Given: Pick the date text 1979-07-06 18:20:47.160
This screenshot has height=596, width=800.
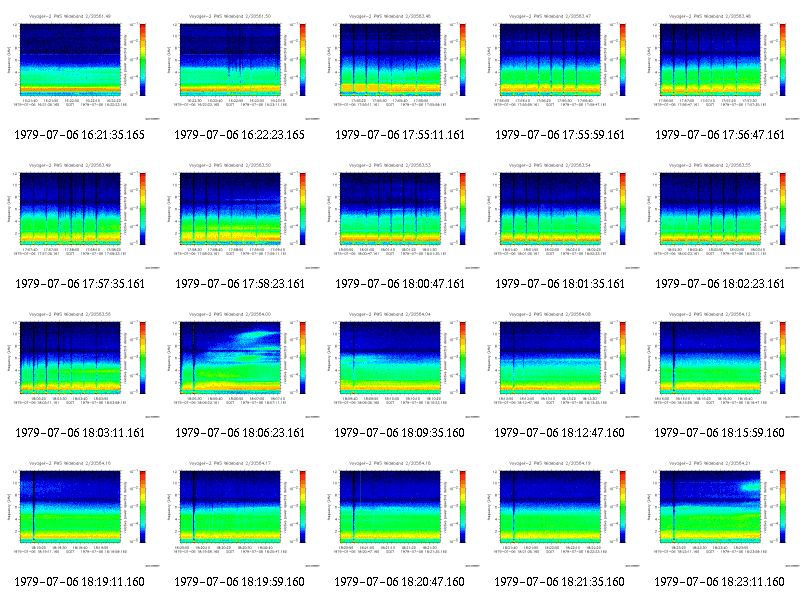Looking at the screenshot, I should (x=399, y=582).
